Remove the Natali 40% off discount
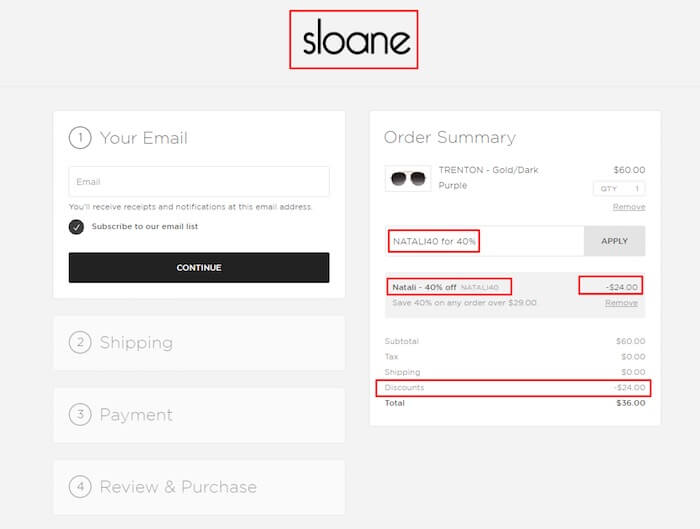The width and height of the screenshot is (700, 529). (621, 303)
